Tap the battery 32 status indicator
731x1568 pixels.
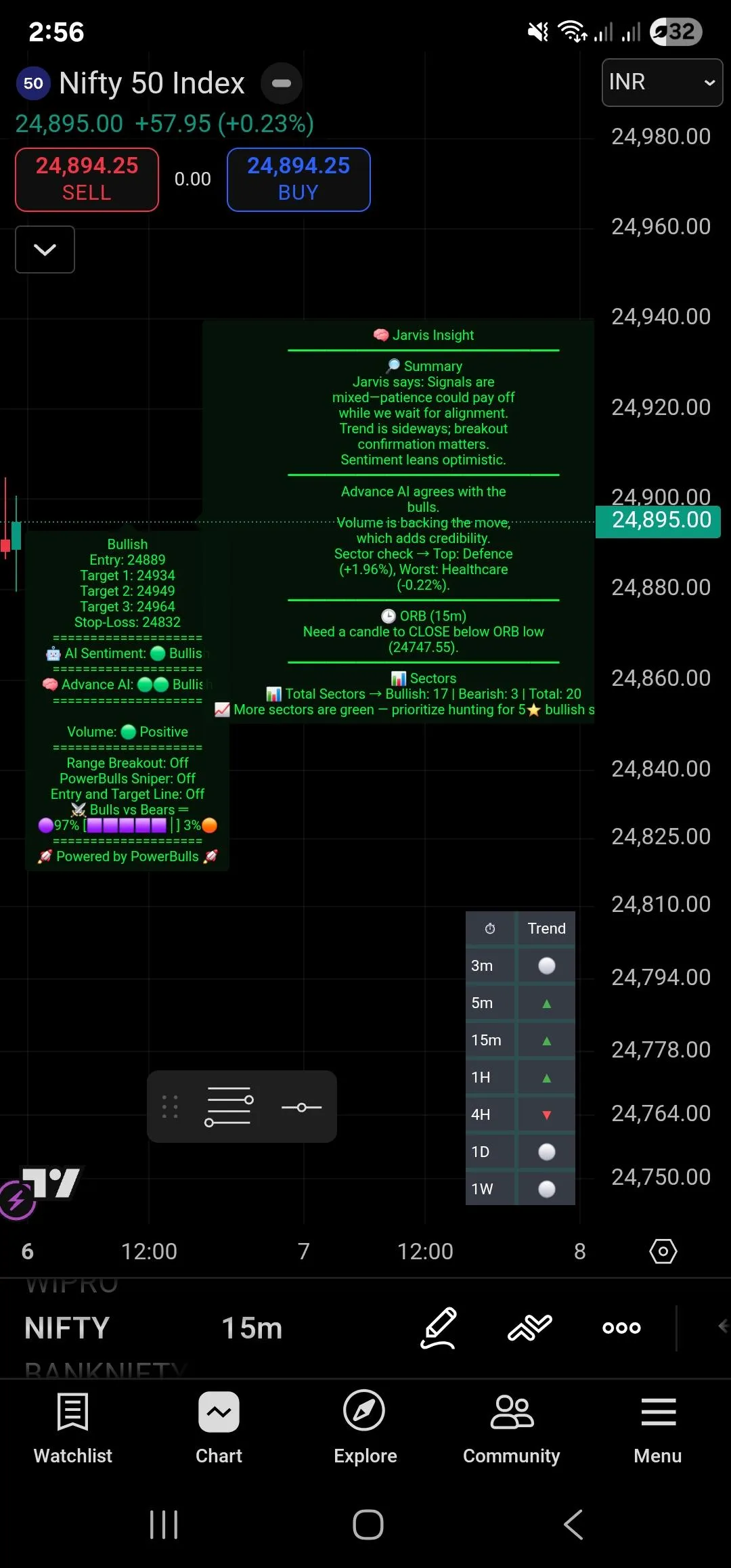pyautogui.click(x=675, y=31)
